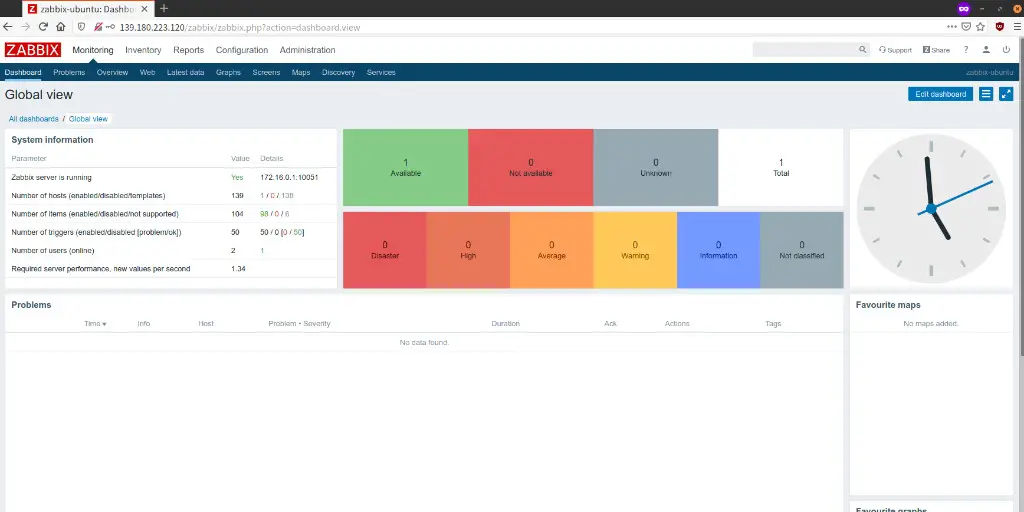Go back with the browser back arrow
Viewport: 1024px width, 512px height.
coord(8,27)
